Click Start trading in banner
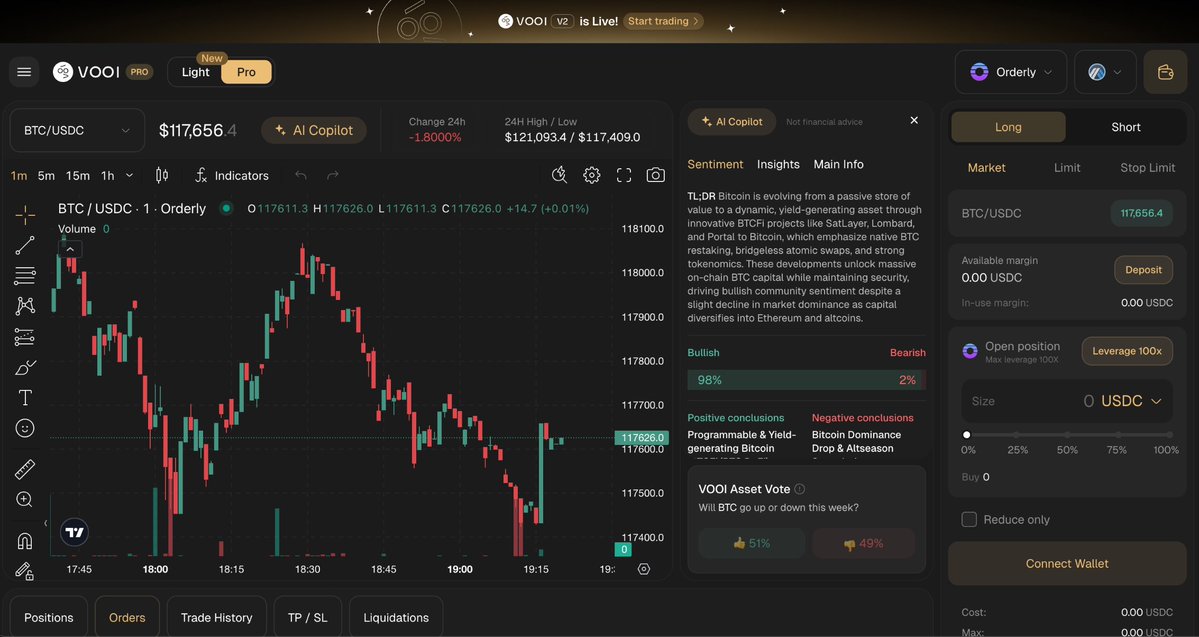This screenshot has height=637, width=1199. pyautogui.click(x=663, y=21)
